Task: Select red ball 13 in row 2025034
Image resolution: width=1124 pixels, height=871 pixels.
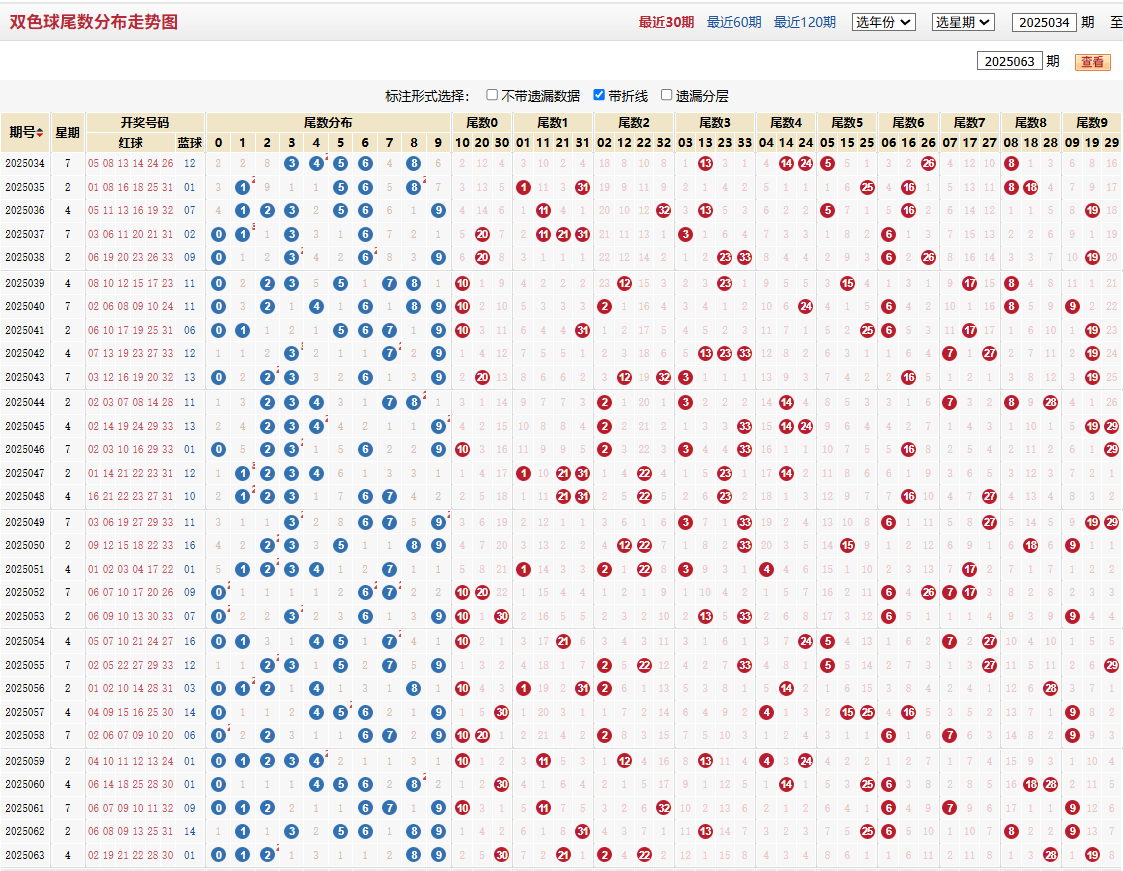Action: (x=705, y=163)
